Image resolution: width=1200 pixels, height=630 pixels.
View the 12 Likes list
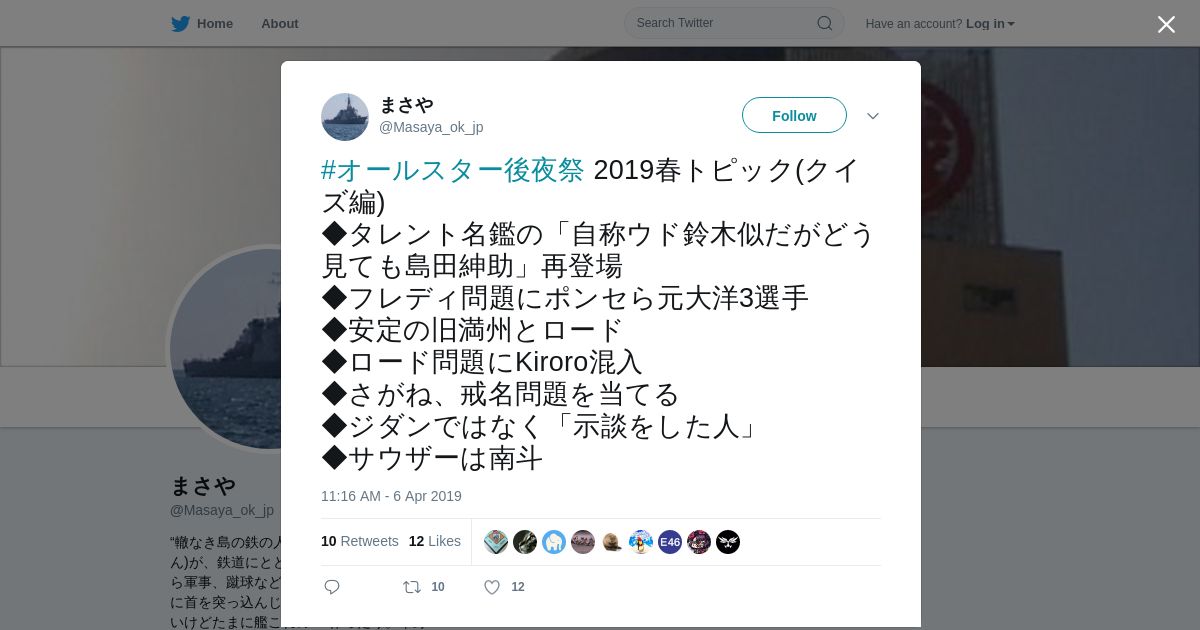point(435,541)
